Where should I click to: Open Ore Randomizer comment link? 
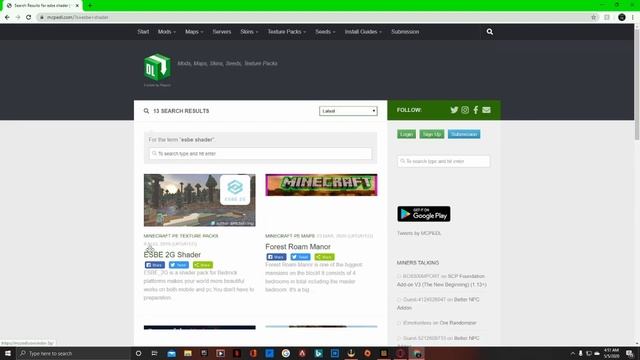coord(458,323)
